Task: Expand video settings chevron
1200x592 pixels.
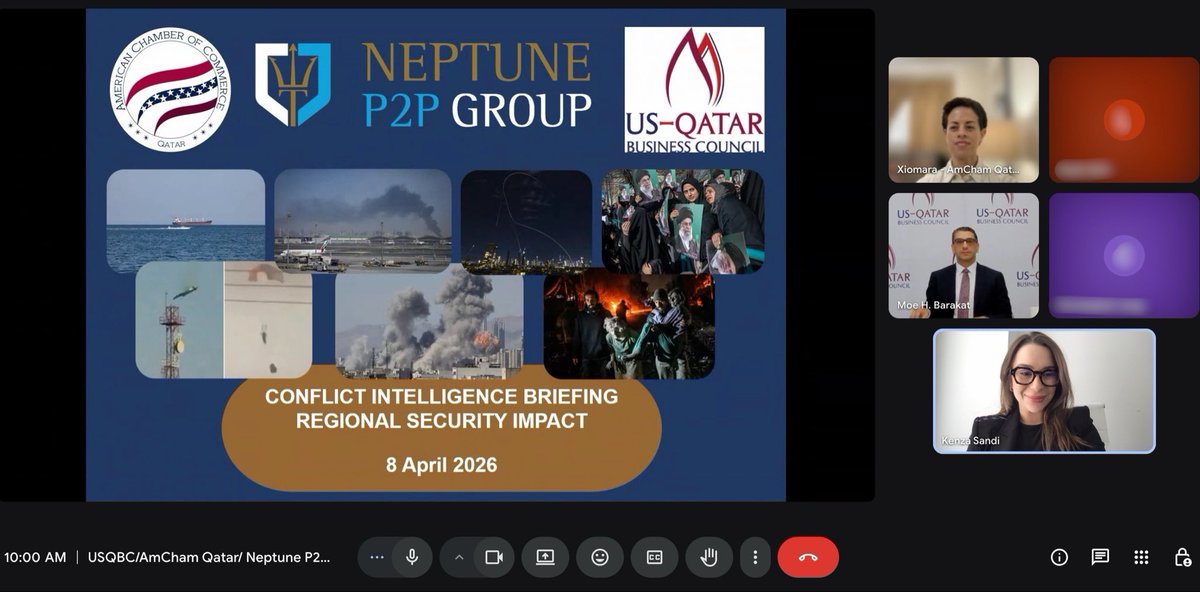Action: coord(458,557)
